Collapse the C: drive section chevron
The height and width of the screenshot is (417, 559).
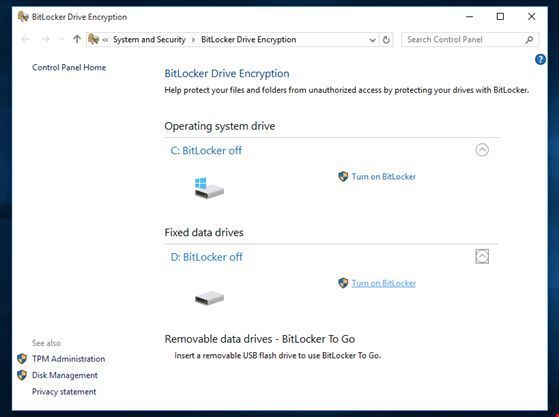pos(482,150)
